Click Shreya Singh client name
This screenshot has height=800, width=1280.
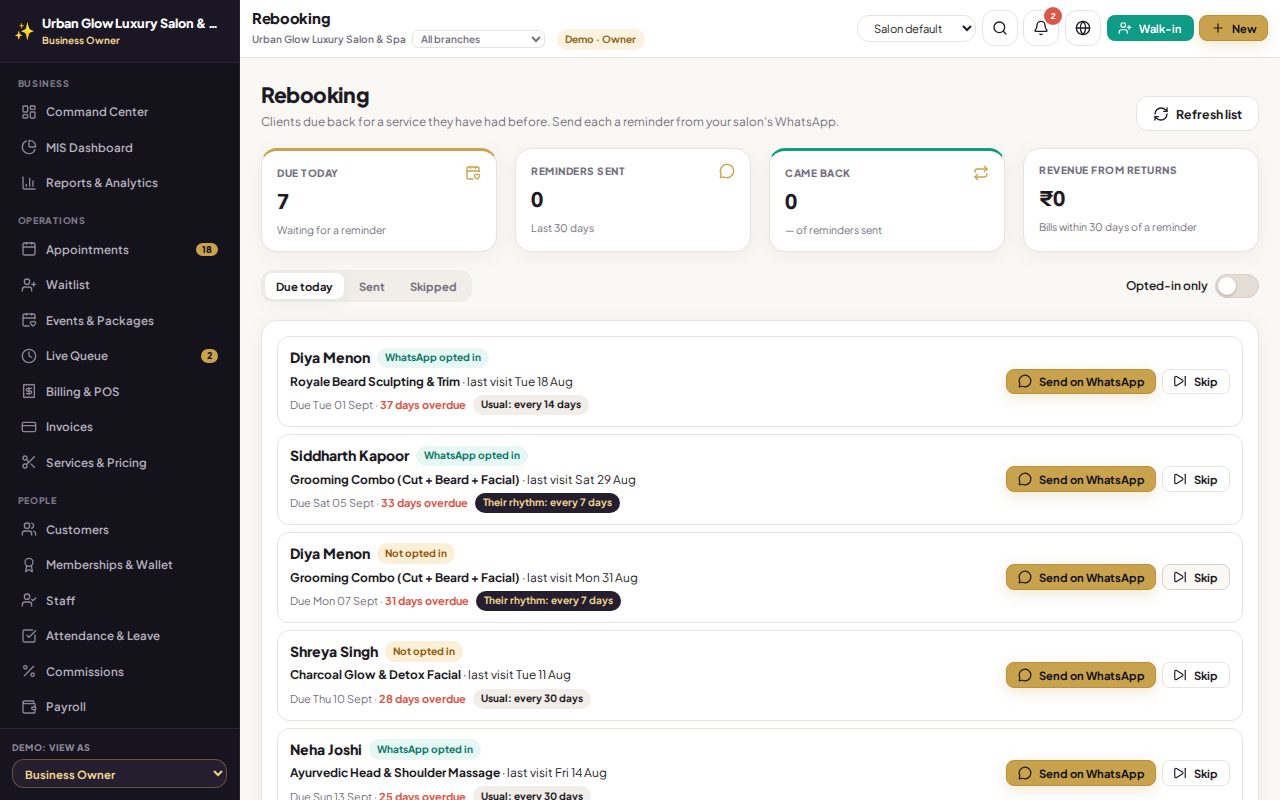tap(334, 652)
